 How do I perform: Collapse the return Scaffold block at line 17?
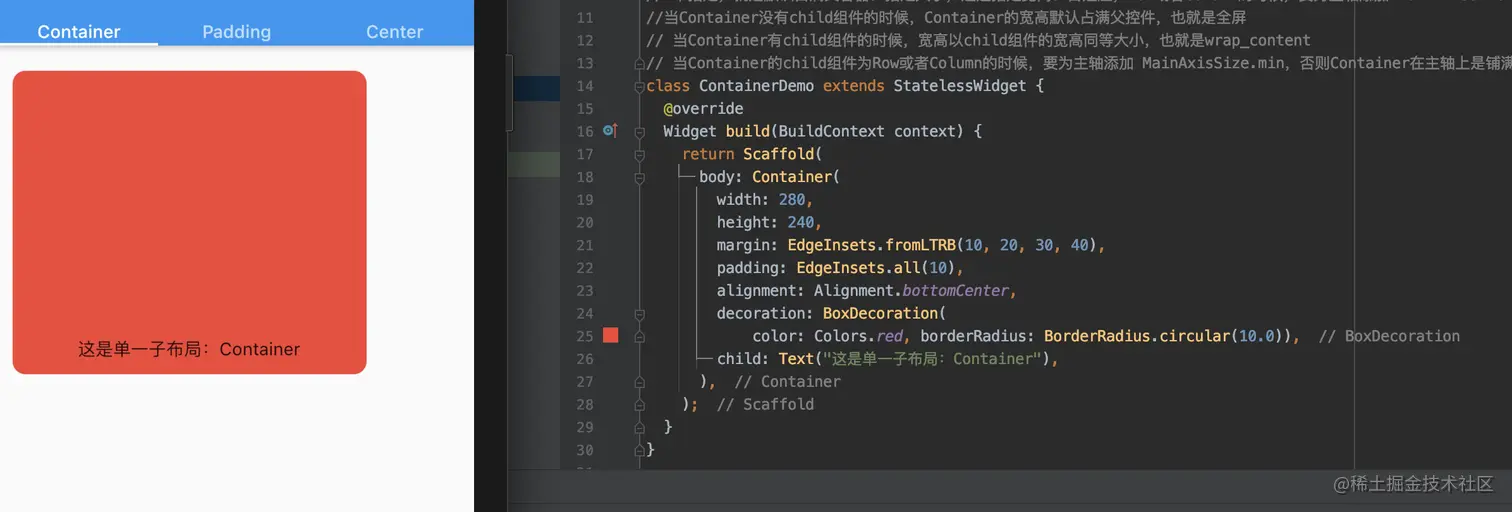click(640, 154)
